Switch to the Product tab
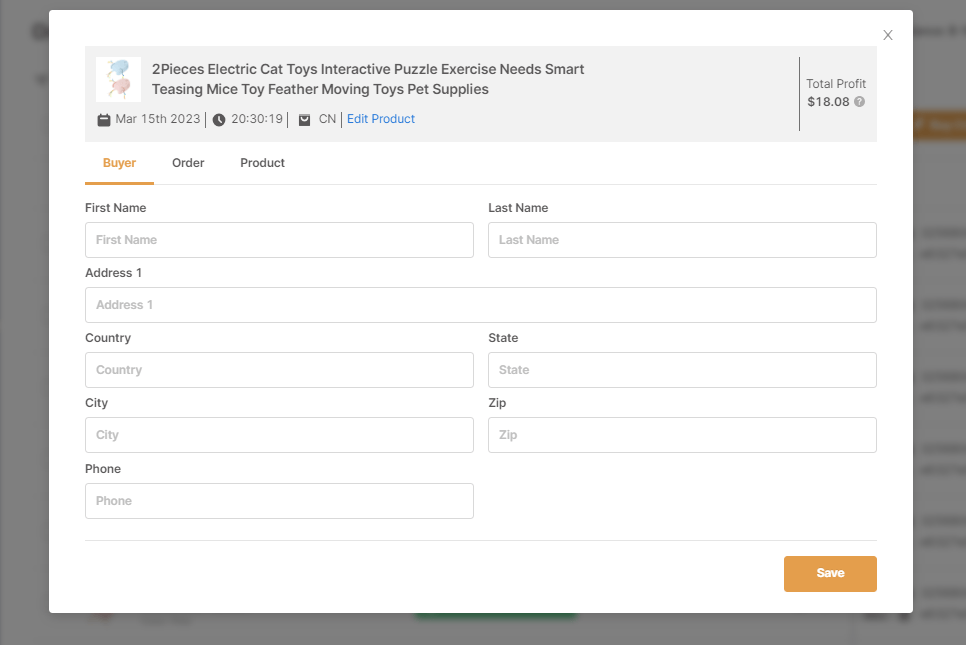The width and height of the screenshot is (966, 645). tap(262, 162)
